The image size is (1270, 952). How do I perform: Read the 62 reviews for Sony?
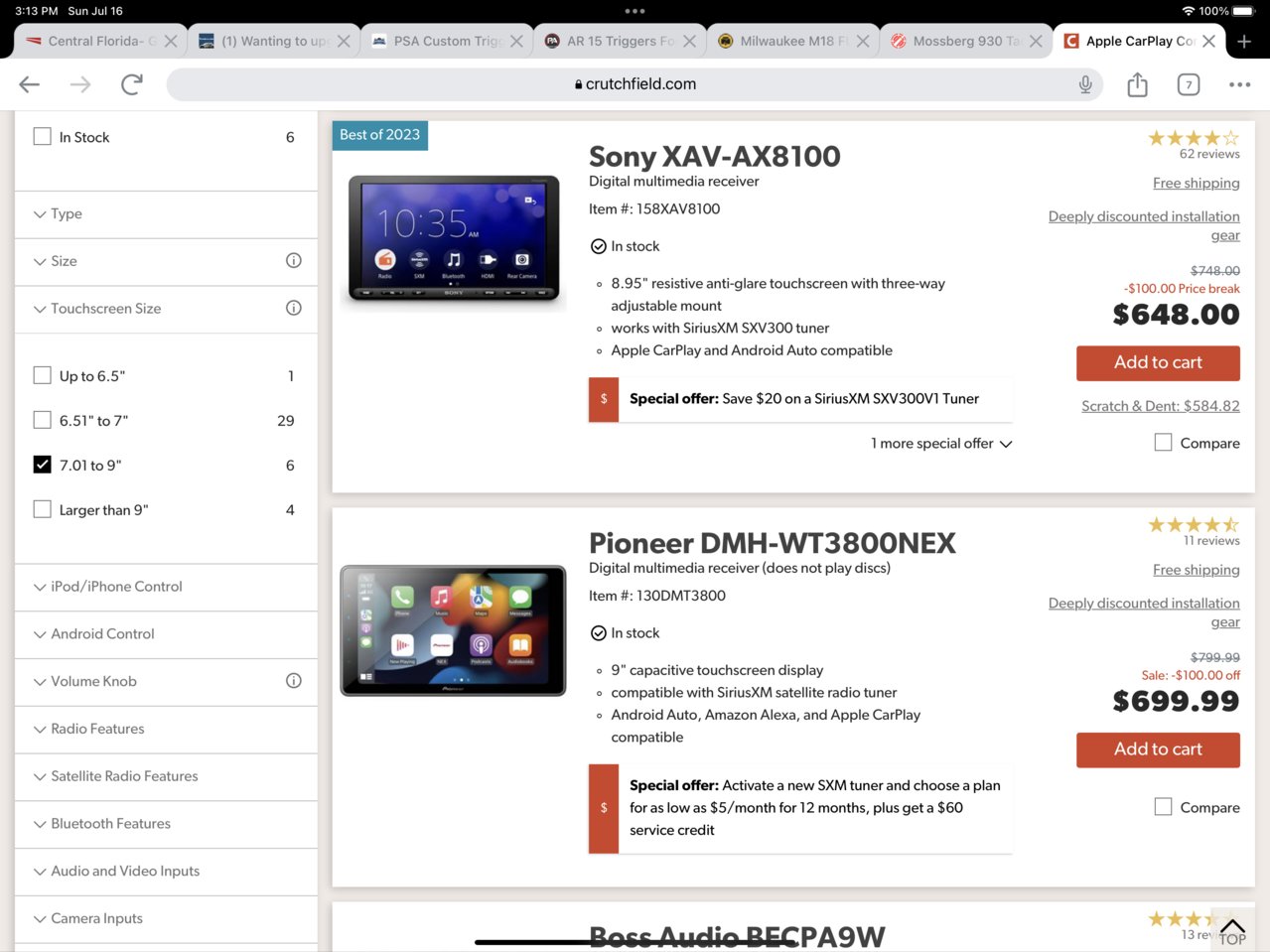1209,154
